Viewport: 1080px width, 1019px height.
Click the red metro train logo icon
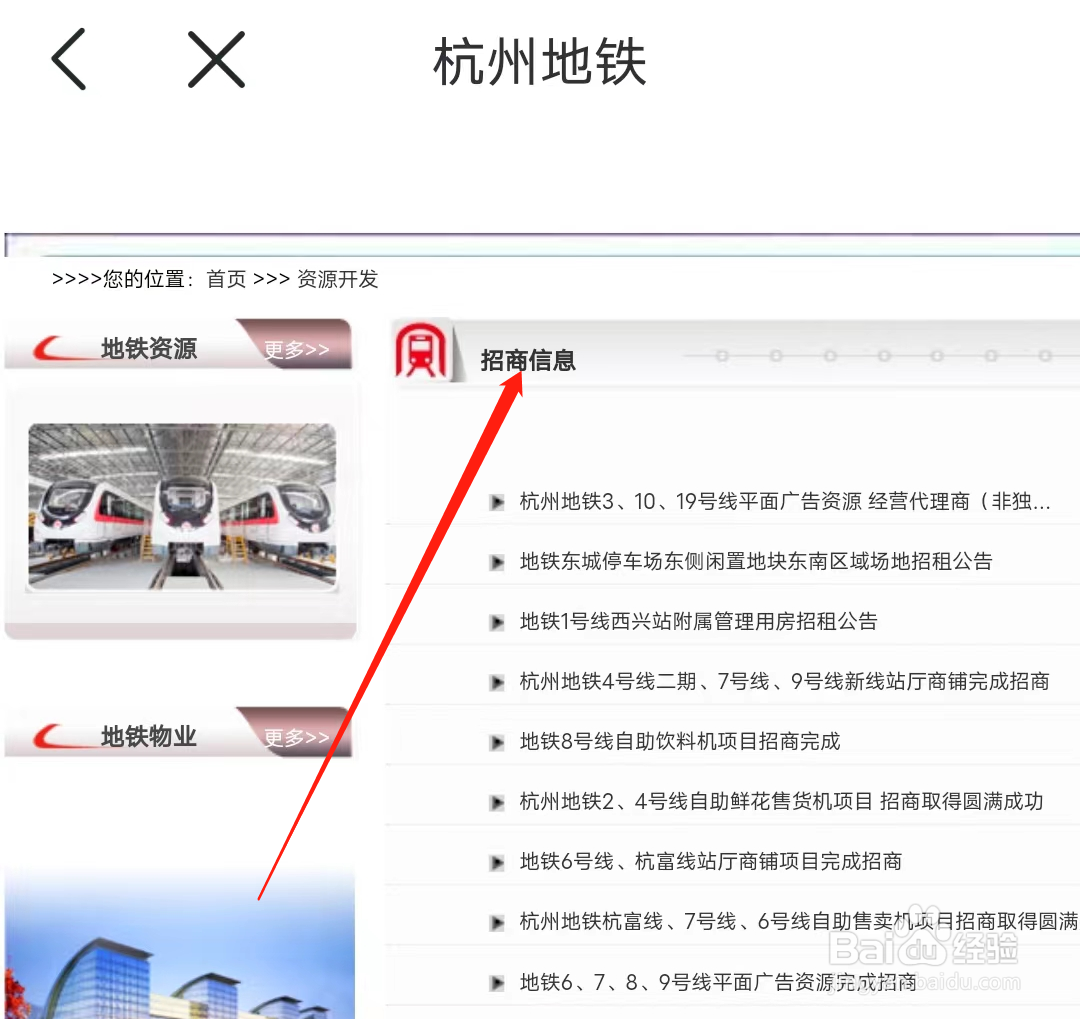pos(420,350)
